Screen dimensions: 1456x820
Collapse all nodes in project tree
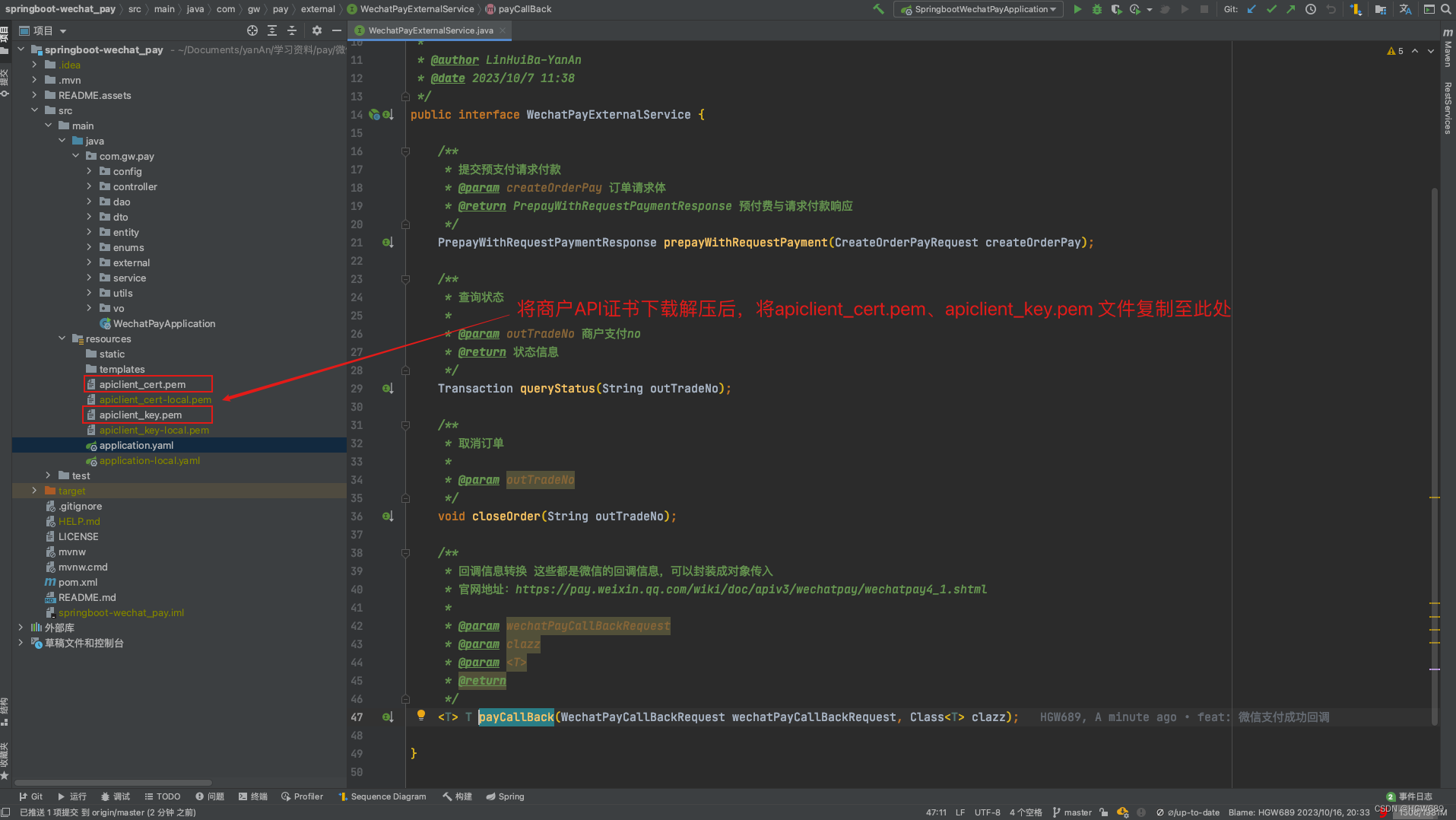click(292, 30)
